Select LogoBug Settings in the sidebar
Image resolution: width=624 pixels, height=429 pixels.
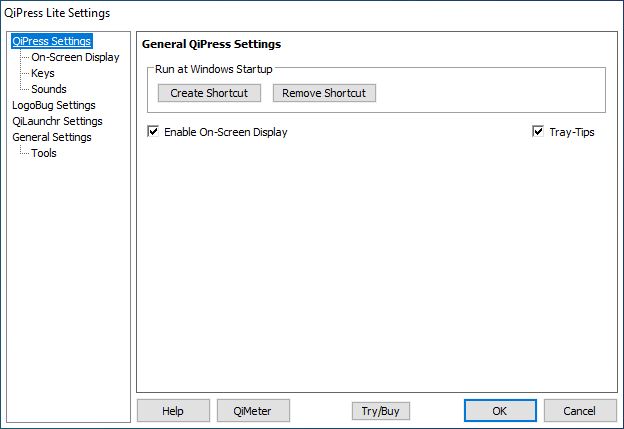tap(54, 105)
